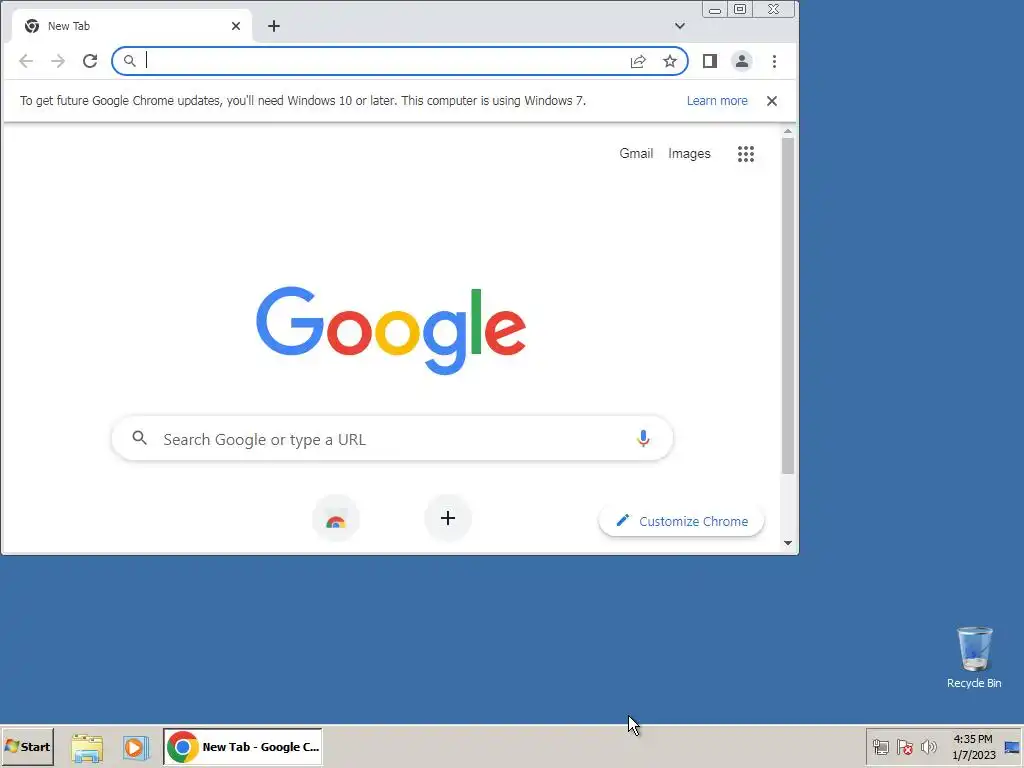
Task: Open the Windows Start menu
Action: (x=27, y=747)
